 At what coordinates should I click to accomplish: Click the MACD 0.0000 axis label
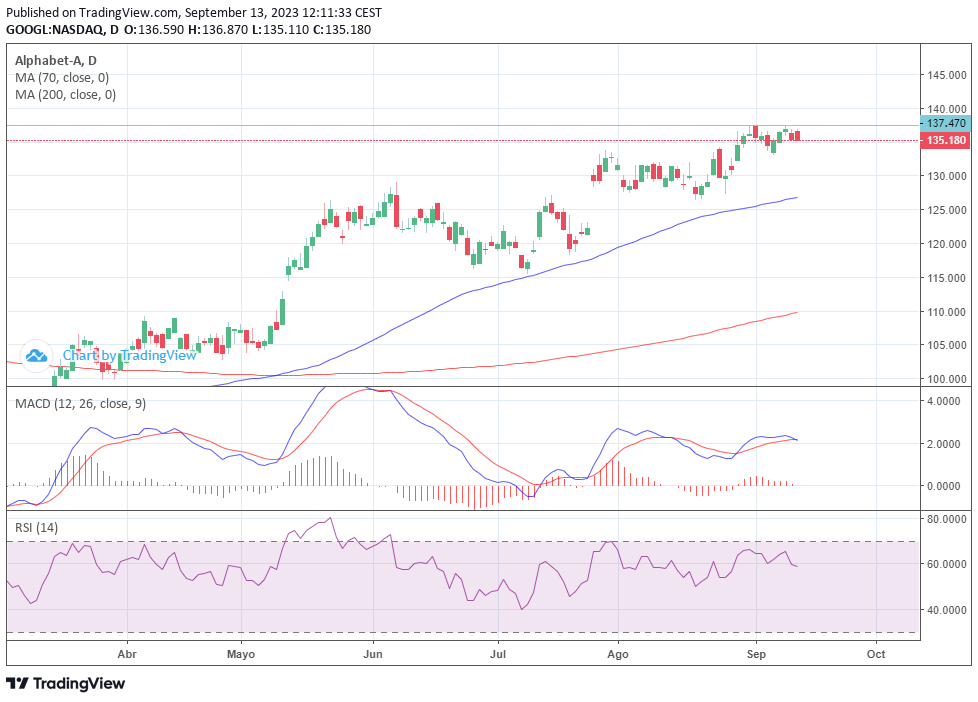[944, 486]
